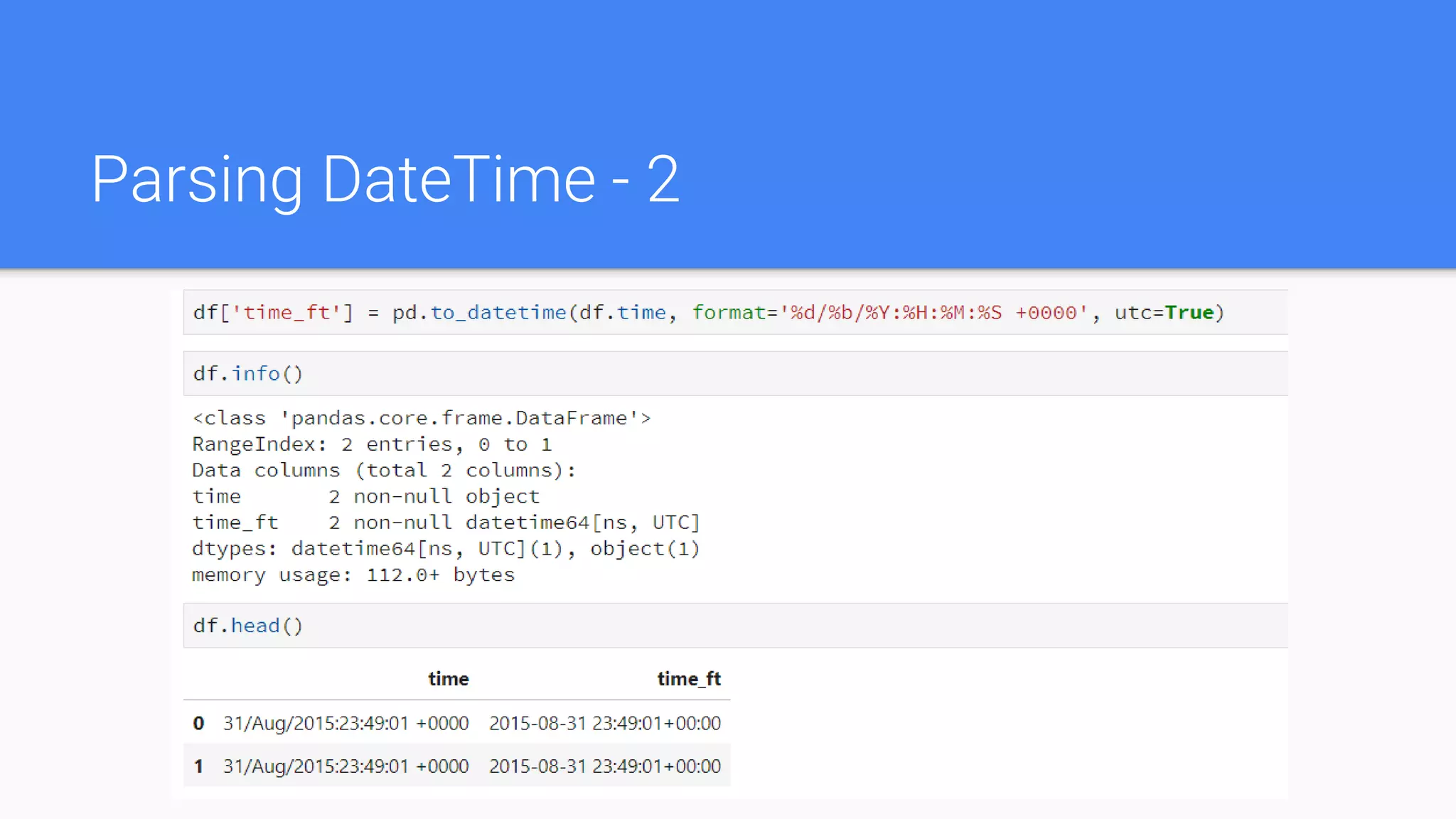Viewport: 1456px width, 819px height.
Task: Click the "time" column header in the table
Action: (448, 679)
